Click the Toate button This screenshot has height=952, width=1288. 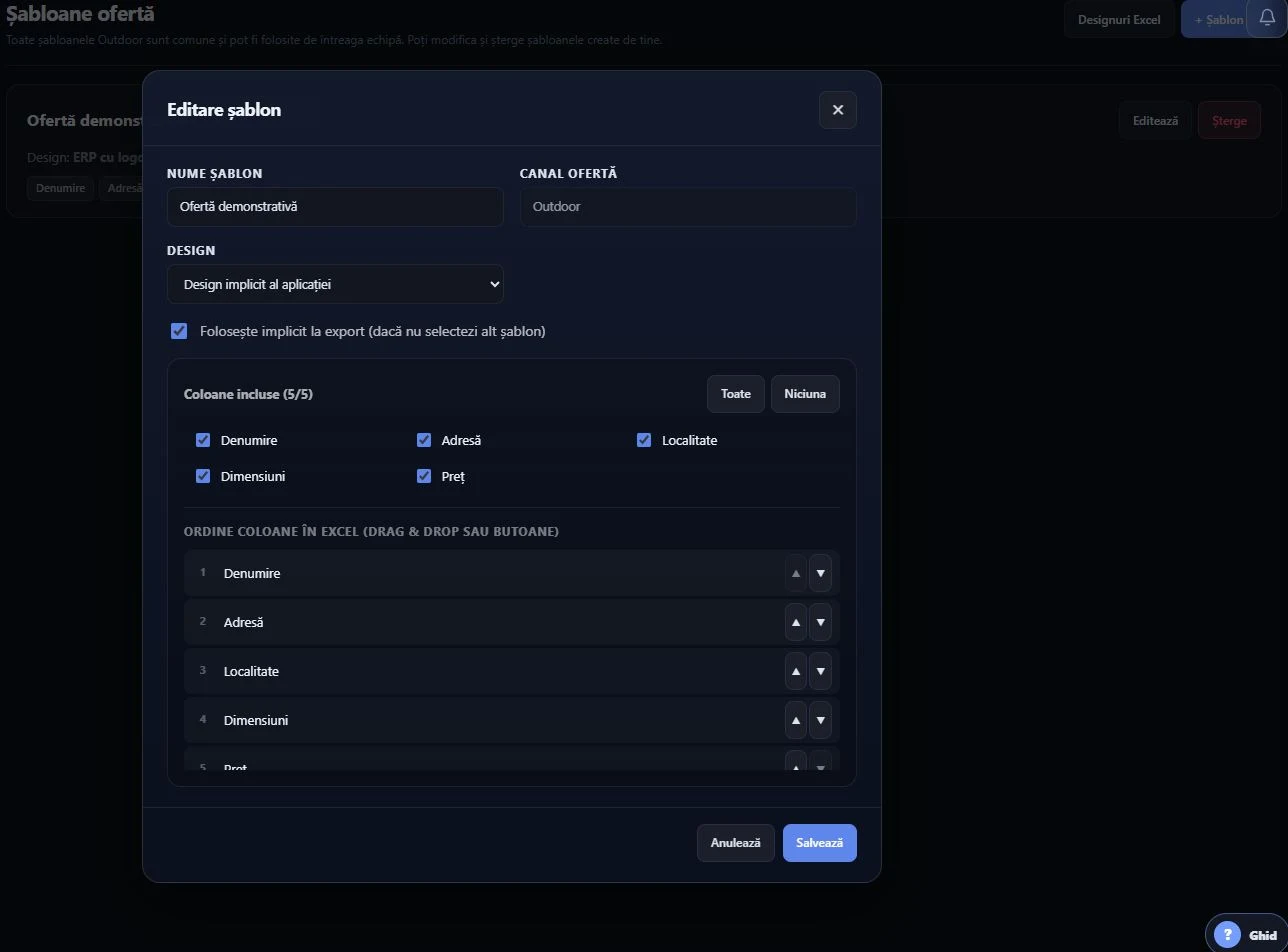(x=736, y=394)
